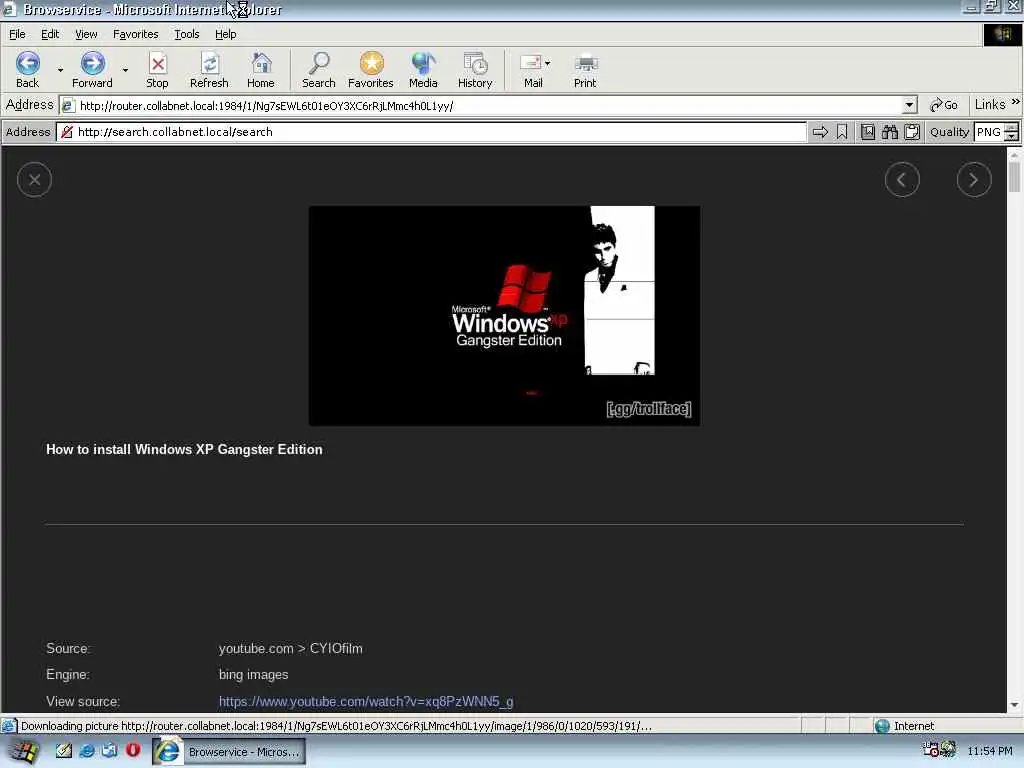Open the Favorites star toolbar button
Image resolution: width=1024 pixels, height=768 pixels.
pyautogui.click(x=371, y=70)
